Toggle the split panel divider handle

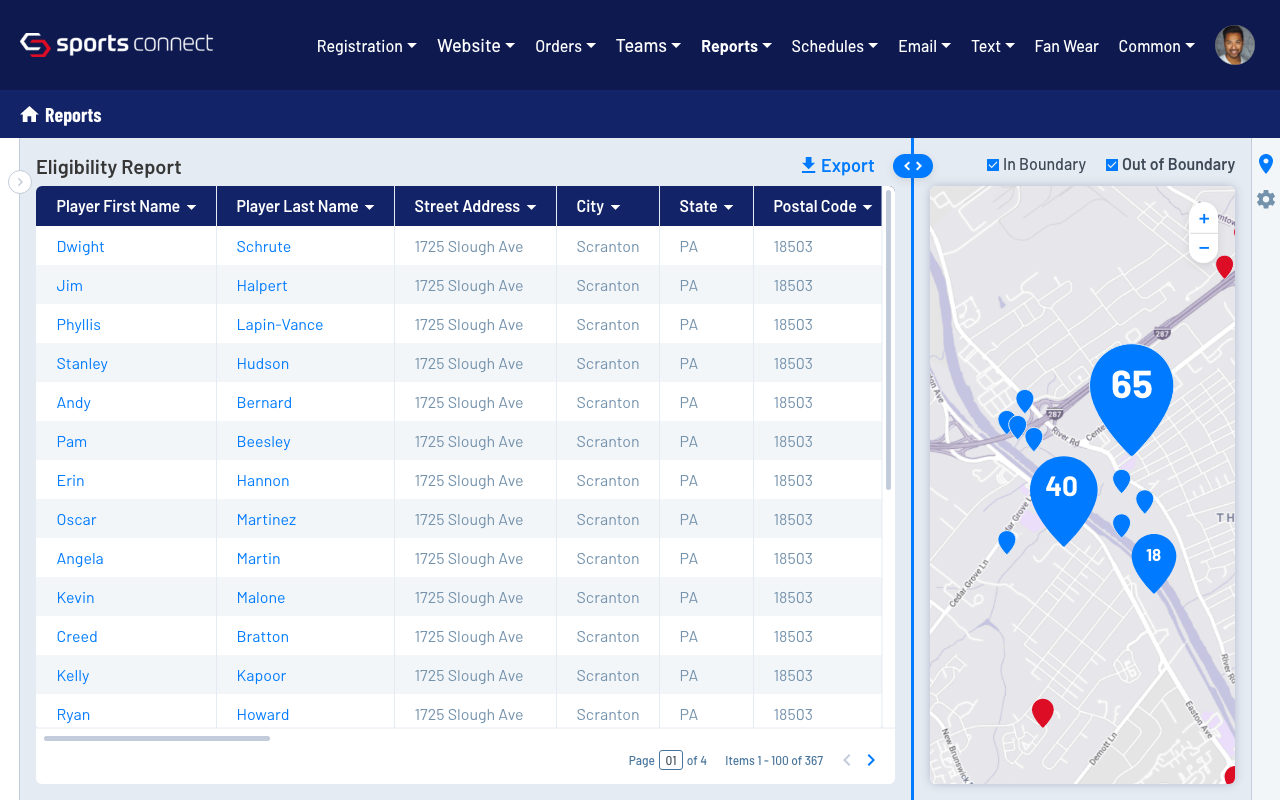[913, 166]
